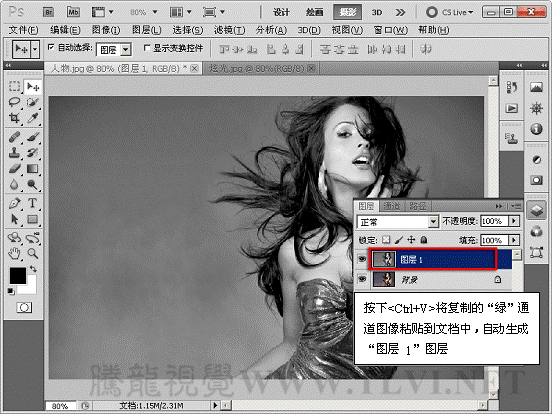Select the Quick Selection tool
The width and height of the screenshot is (552, 414).
(33, 102)
